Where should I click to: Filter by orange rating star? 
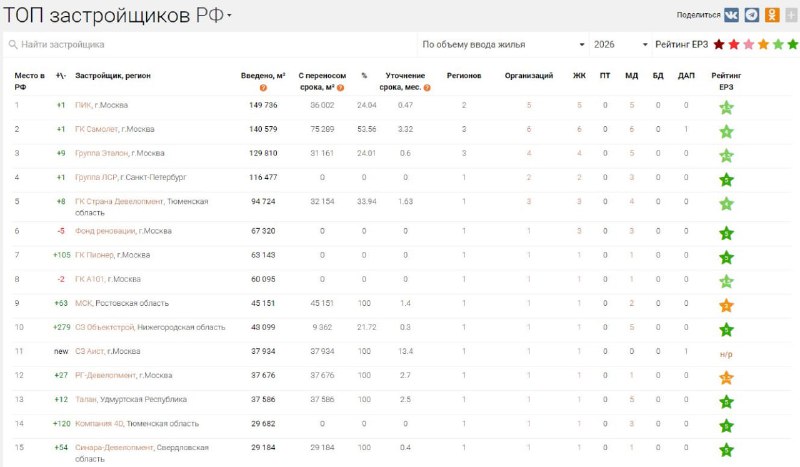click(x=763, y=44)
